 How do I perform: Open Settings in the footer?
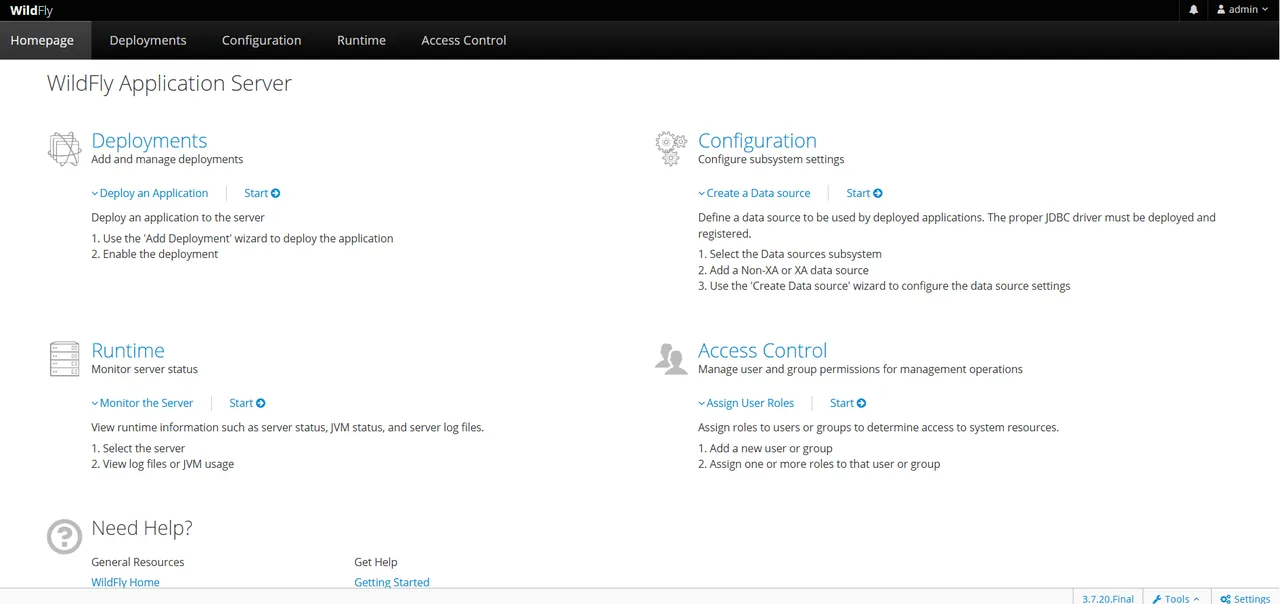pos(1245,598)
